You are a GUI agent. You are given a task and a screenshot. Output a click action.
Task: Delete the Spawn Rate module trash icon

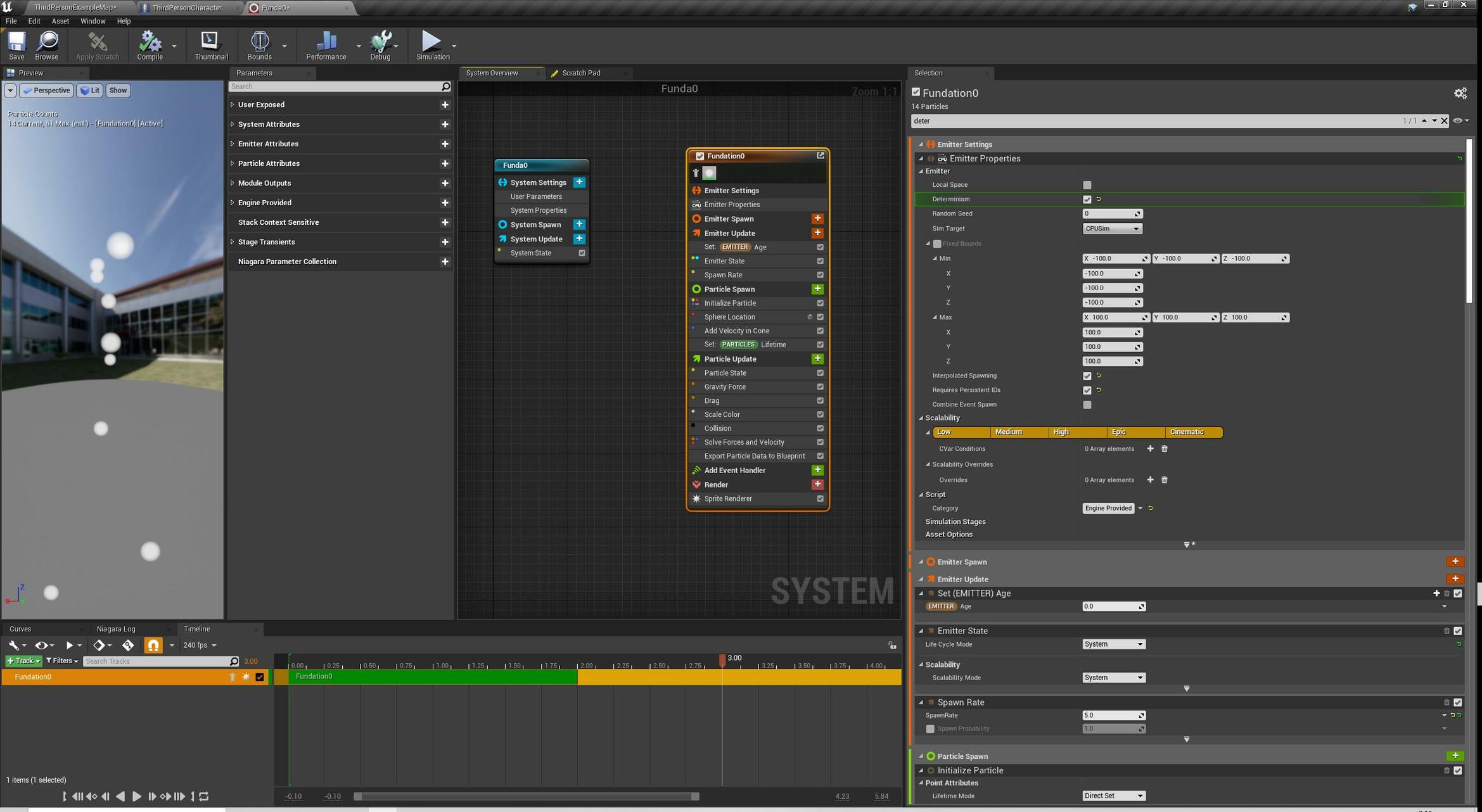(x=1447, y=702)
